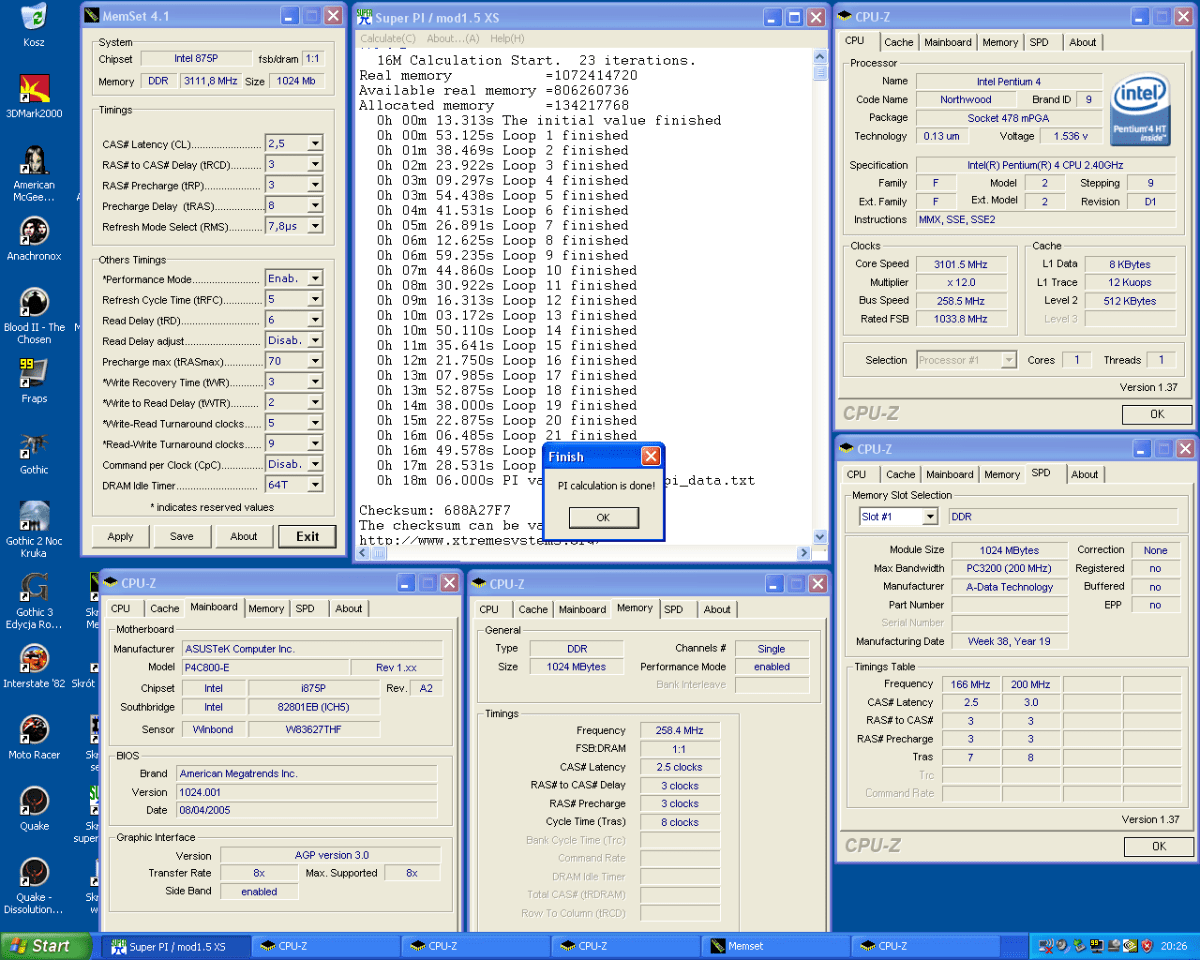Image resolution: width=1200 pixels, height=960 pixels.
Task: Click the About button in MemSet
Action: tap(244, 536)
